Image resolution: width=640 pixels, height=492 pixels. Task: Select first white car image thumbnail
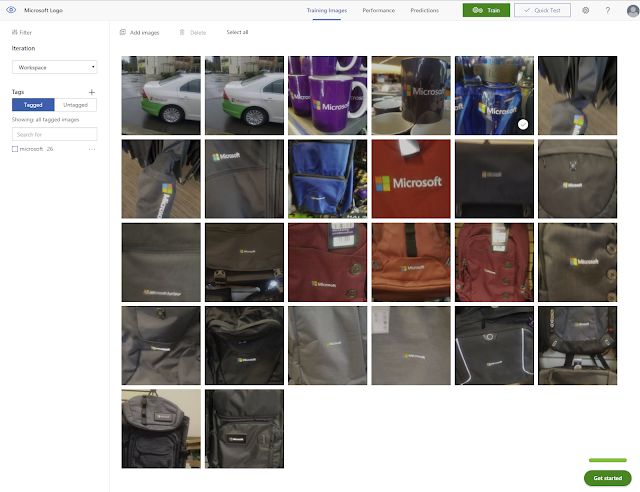coord(161,95)
